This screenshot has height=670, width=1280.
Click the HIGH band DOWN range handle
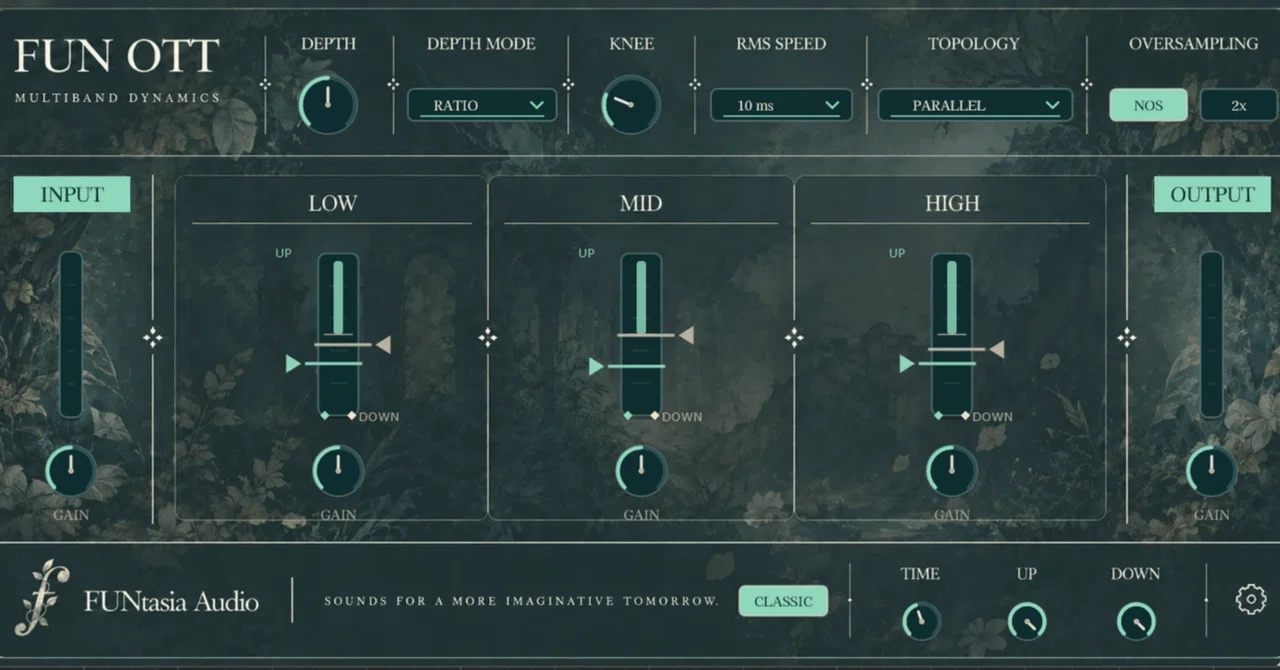click(x=965, y=415)
